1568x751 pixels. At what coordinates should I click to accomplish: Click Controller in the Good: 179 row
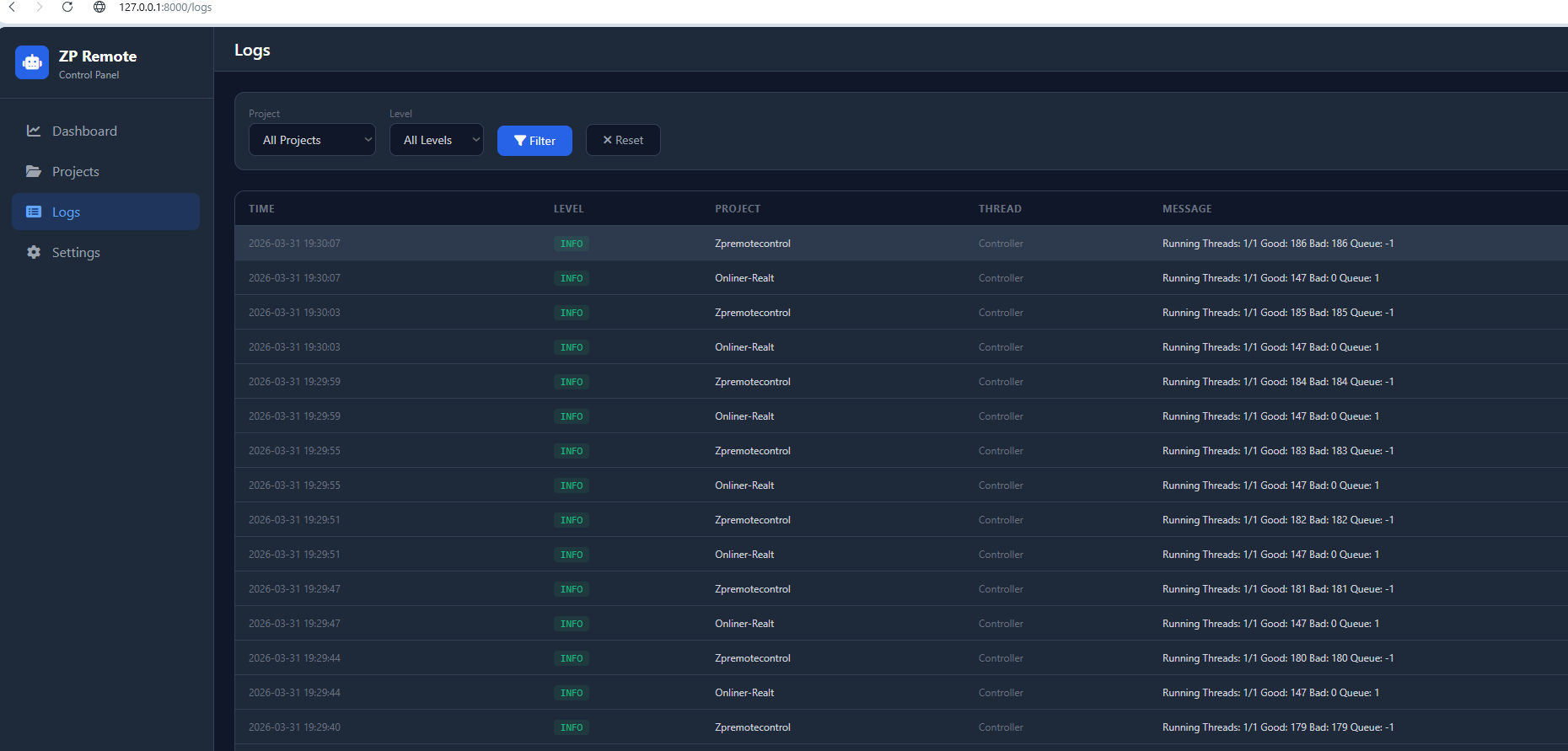(x=1001, y=727)
